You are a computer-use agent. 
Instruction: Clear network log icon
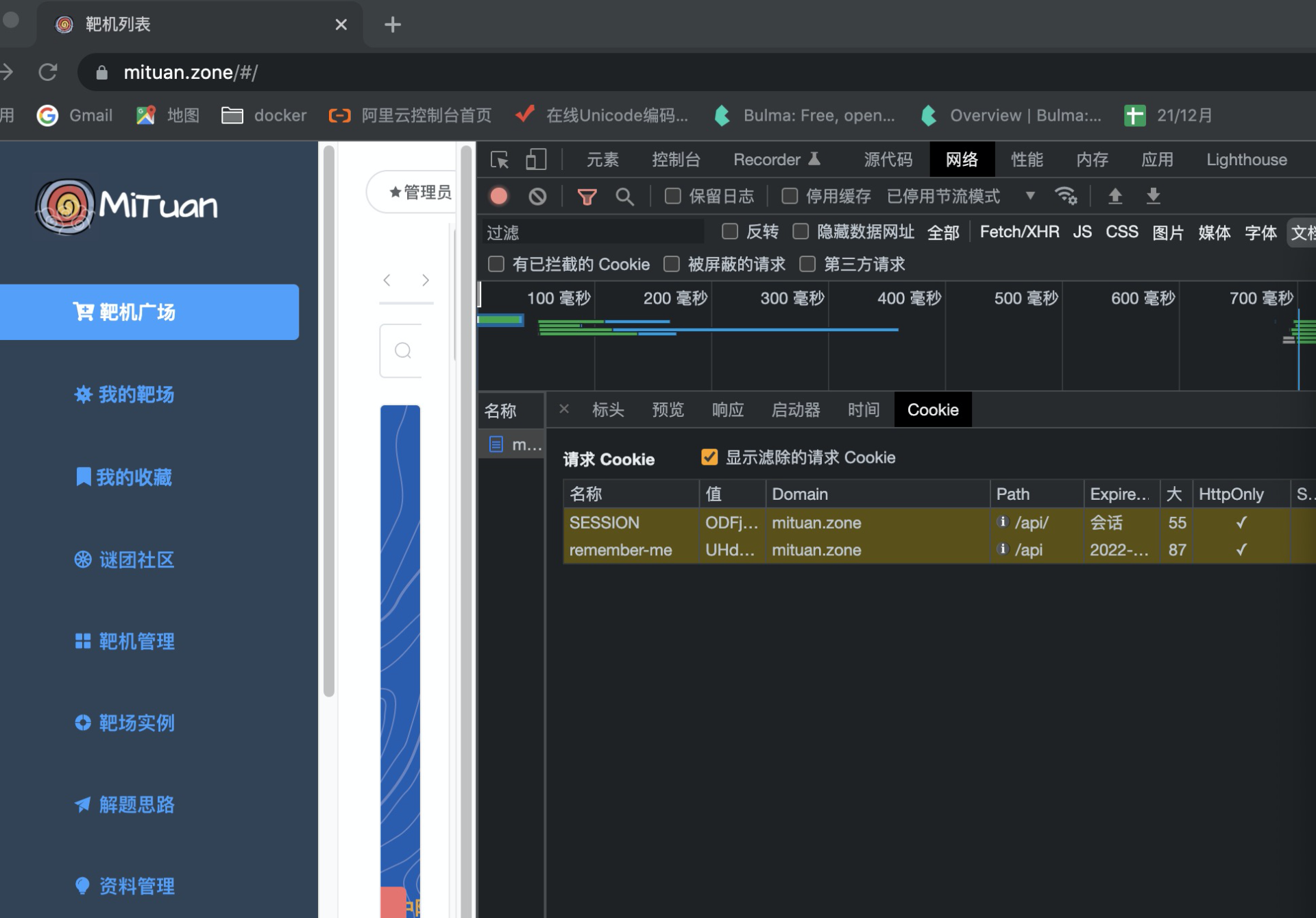click(x=537, y=197)
